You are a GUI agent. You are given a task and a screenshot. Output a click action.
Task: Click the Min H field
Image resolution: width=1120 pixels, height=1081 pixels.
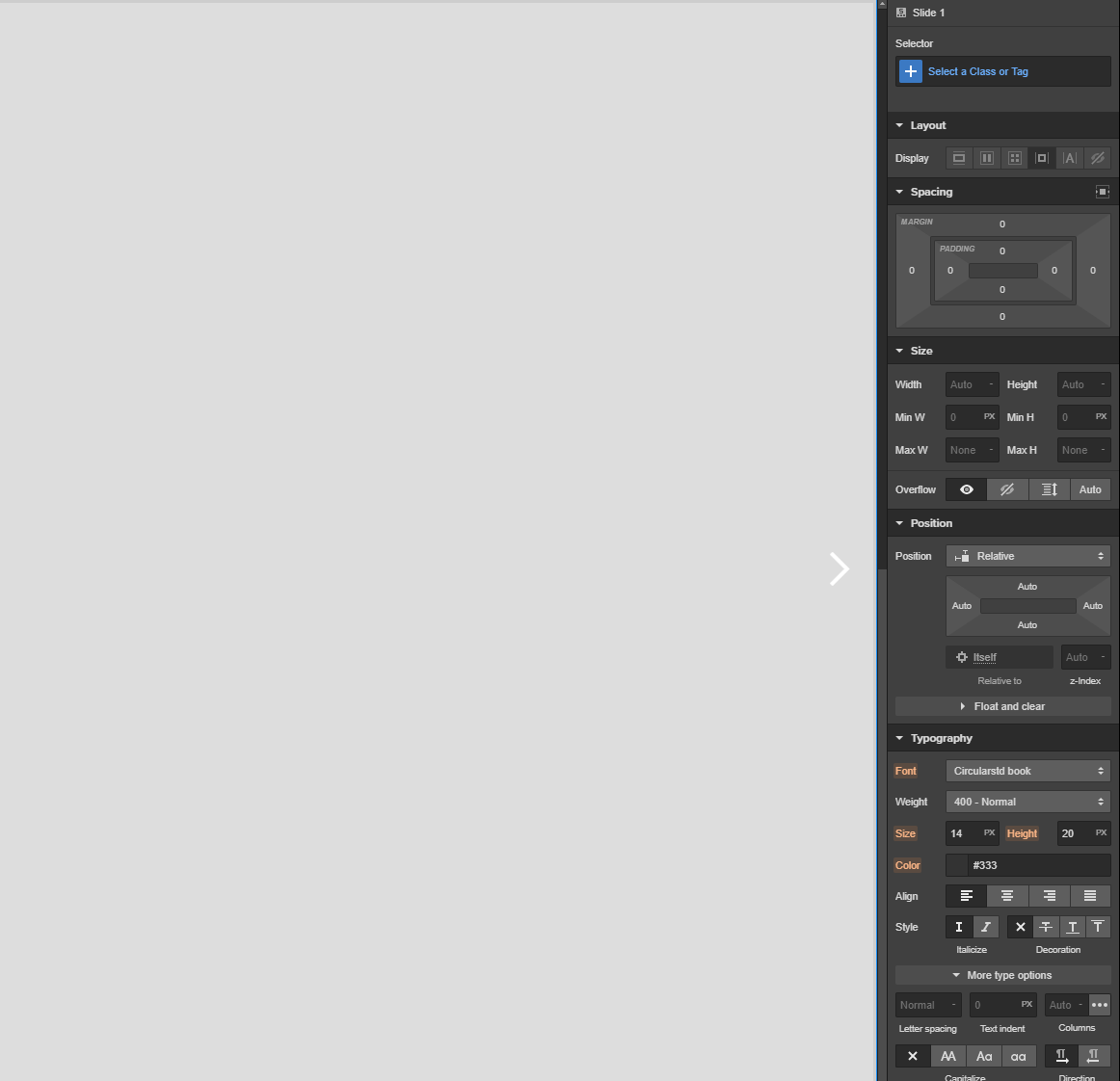[x=1083, y=417]
